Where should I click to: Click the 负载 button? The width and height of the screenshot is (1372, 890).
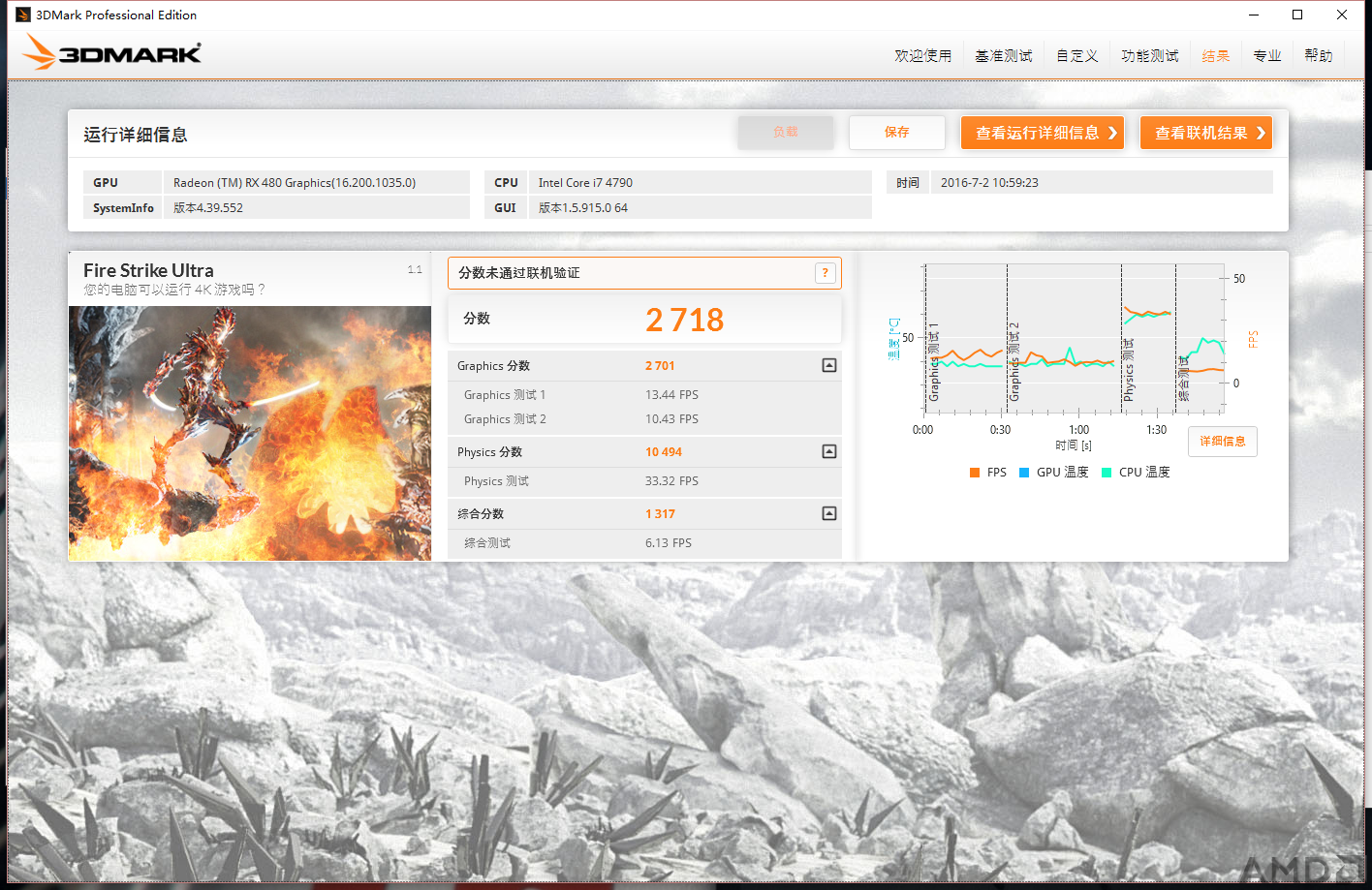click(x=786, y=133)
